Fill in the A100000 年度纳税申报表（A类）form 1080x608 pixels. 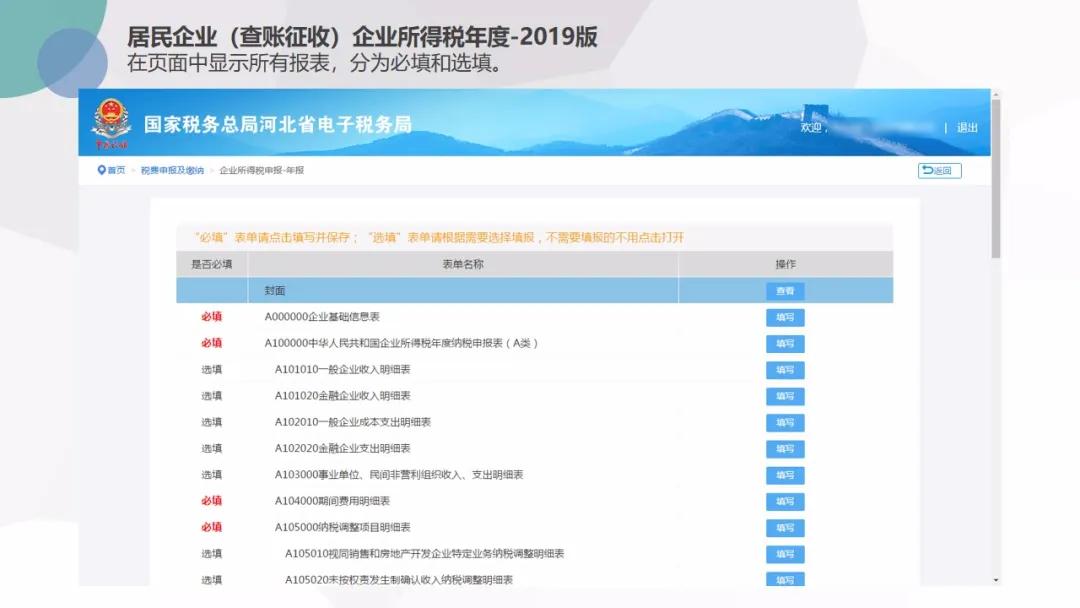785,343
